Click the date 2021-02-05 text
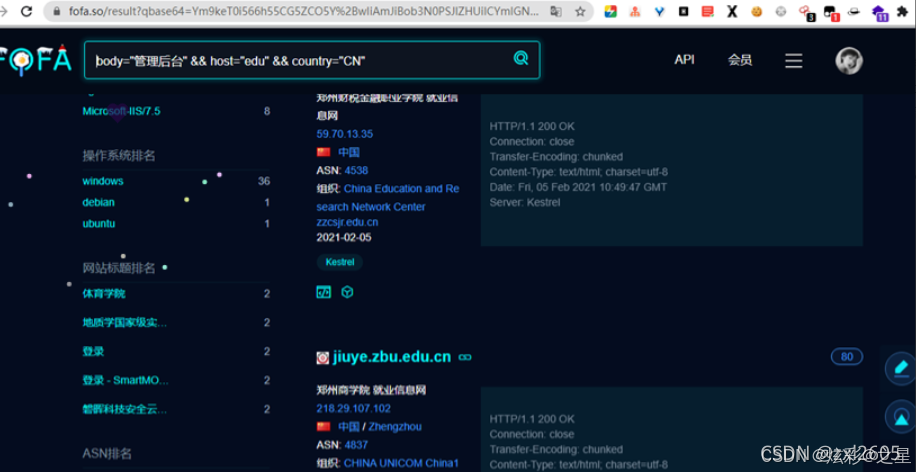This screenshot has height=472, width=916. click(x=344, y=238)
